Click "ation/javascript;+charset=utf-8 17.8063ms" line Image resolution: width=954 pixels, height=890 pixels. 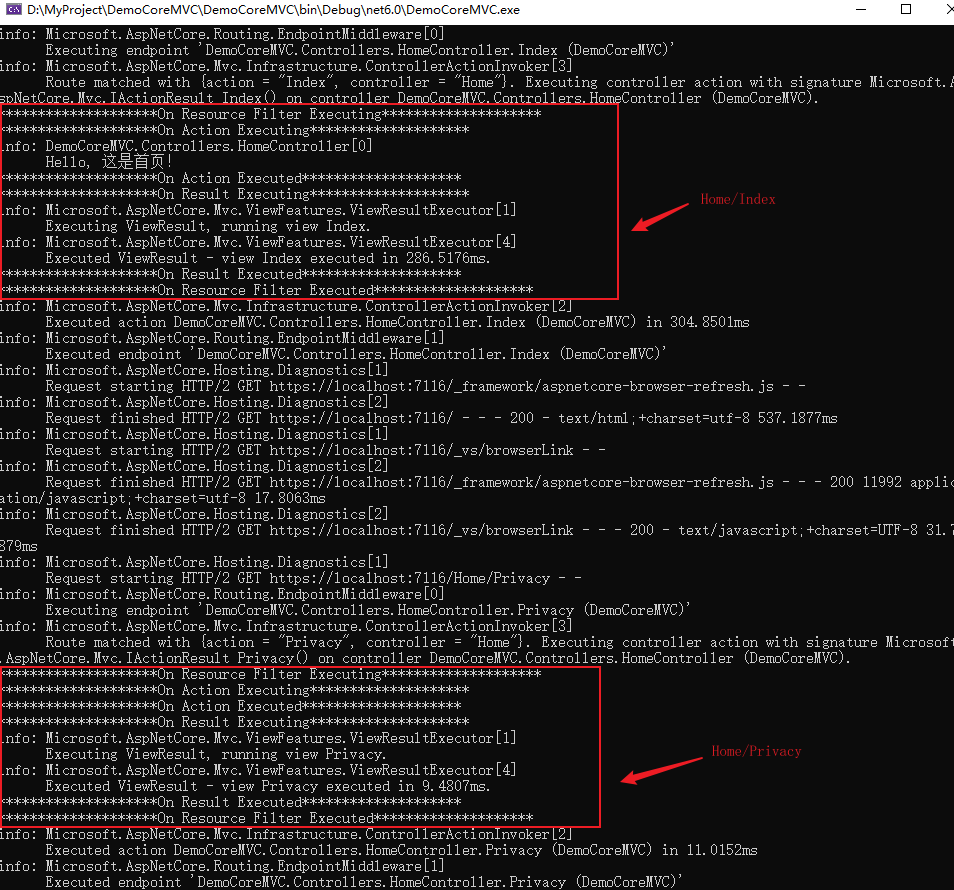pos(163,498)
